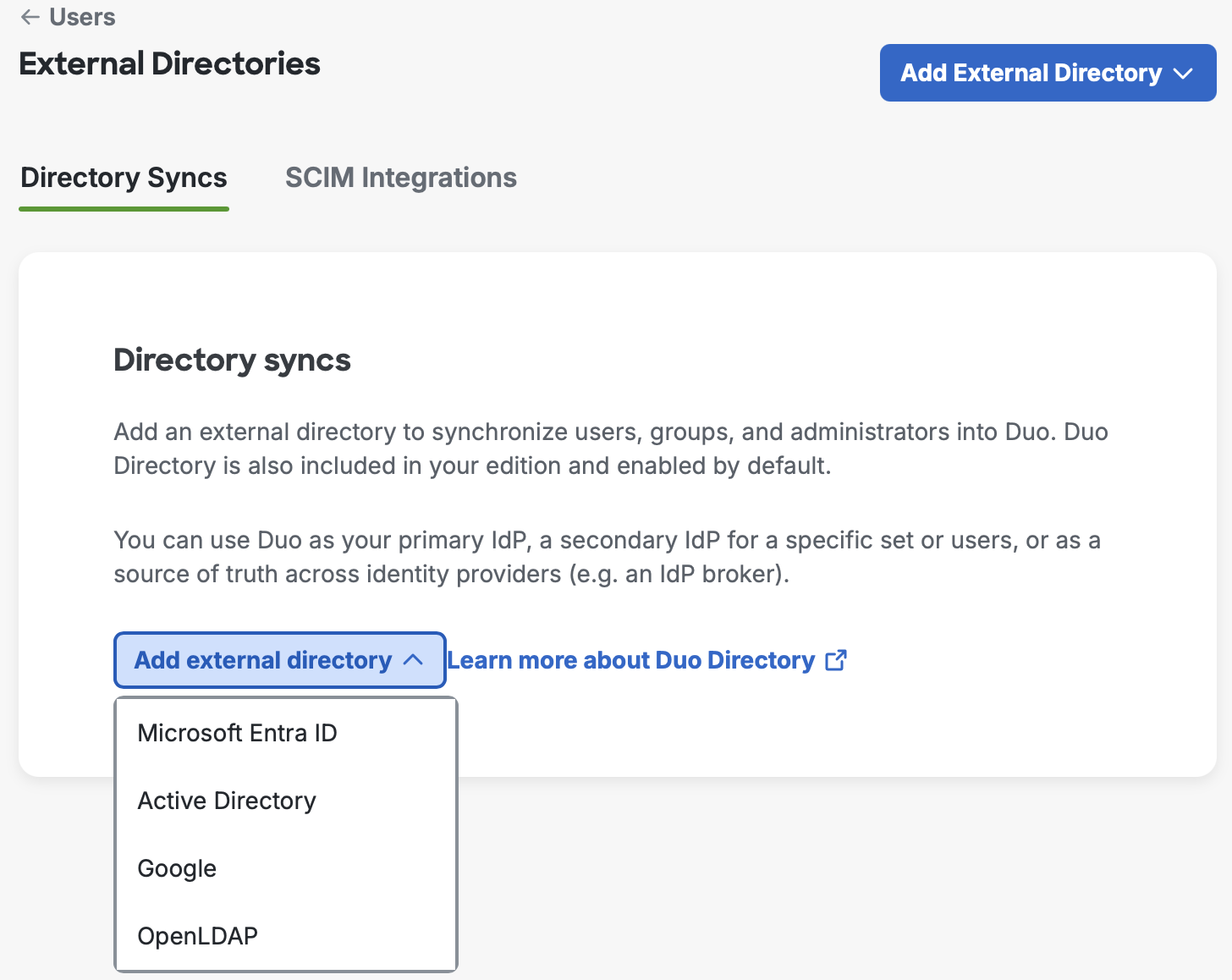Switch to the SCIM Integrations tab
This screenshot has width=1232, height=980.
[400, 178]
